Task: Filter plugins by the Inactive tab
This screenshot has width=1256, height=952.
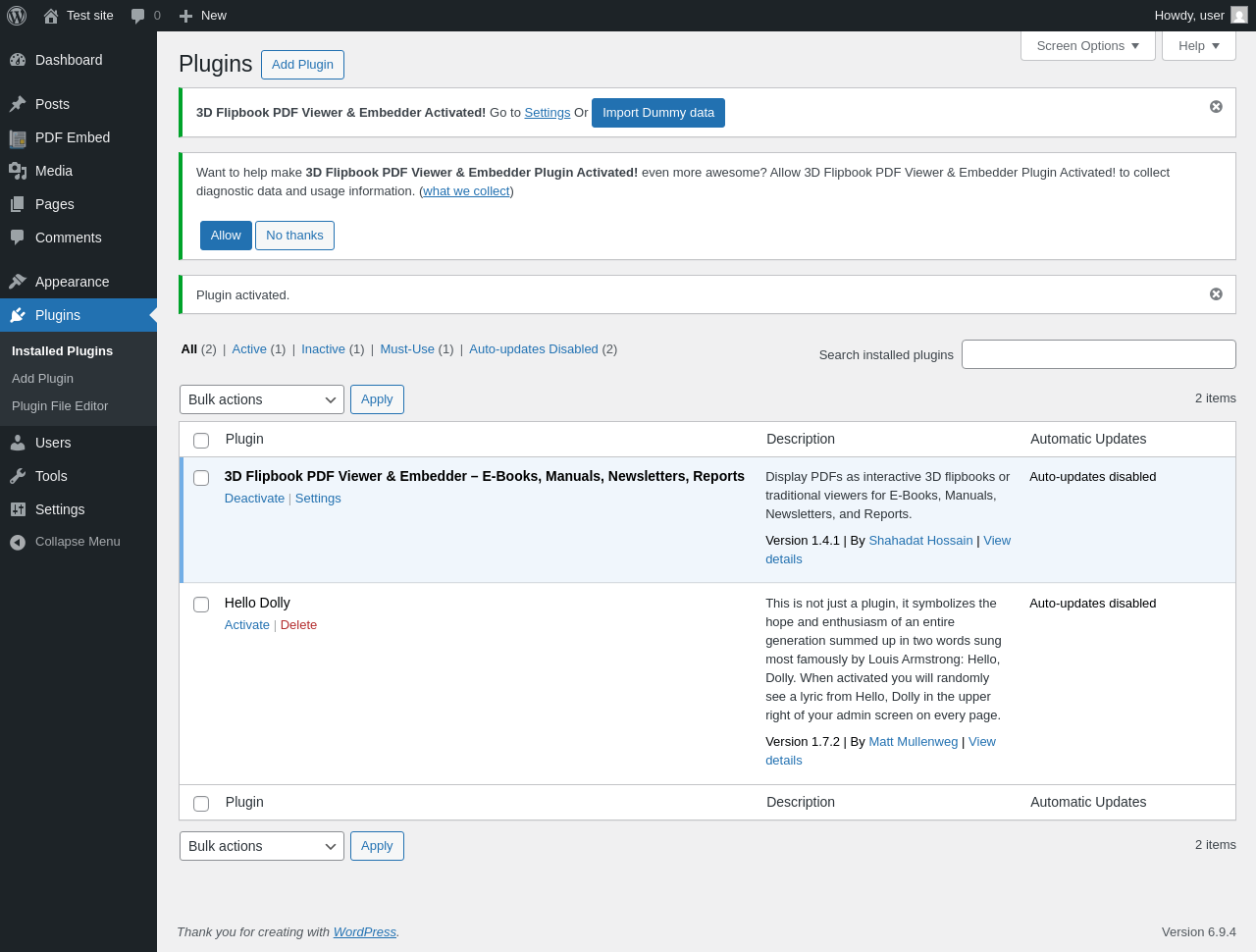Action: 323,349
